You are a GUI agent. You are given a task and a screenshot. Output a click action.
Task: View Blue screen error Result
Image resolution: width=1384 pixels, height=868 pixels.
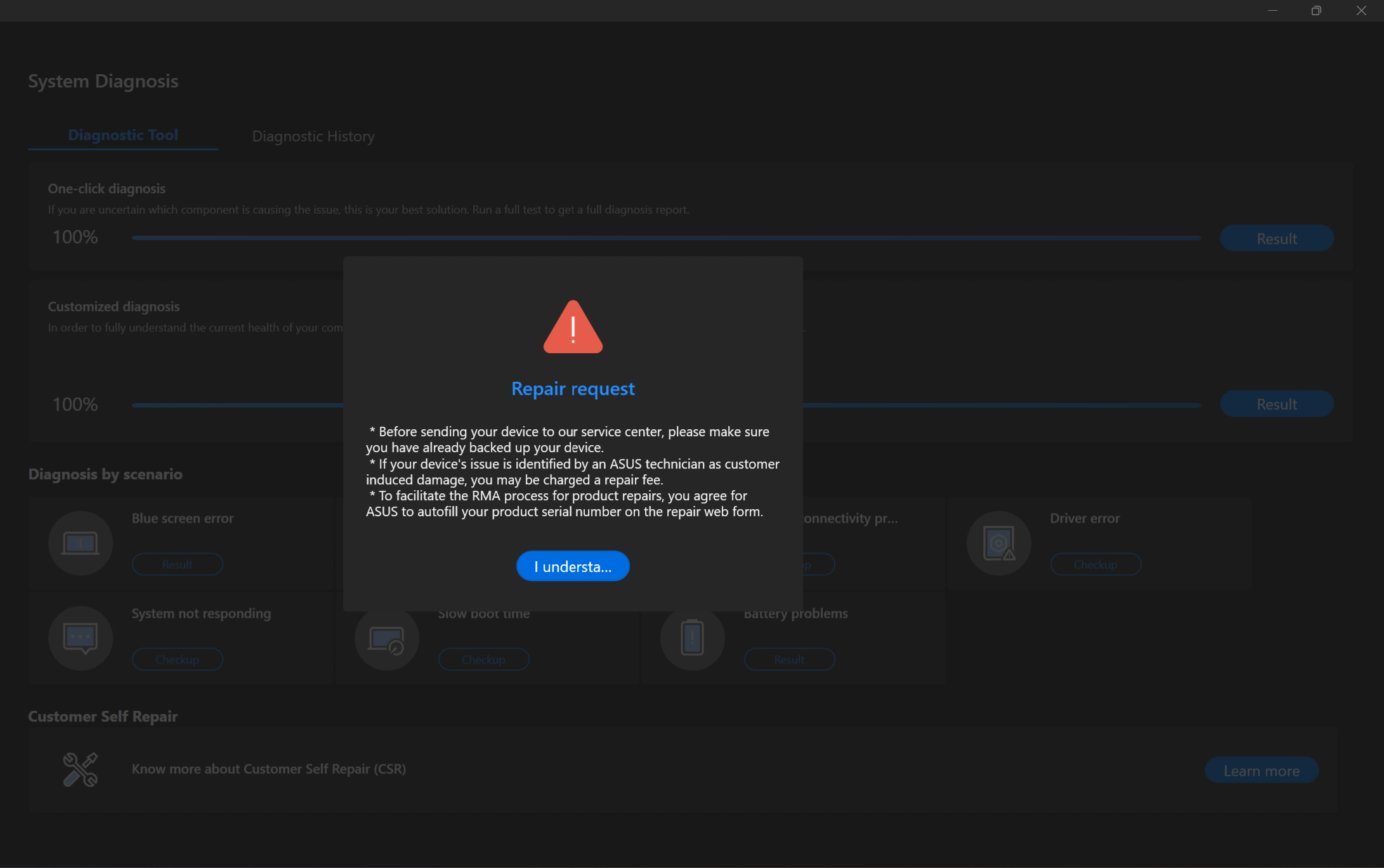coord(178,564)
